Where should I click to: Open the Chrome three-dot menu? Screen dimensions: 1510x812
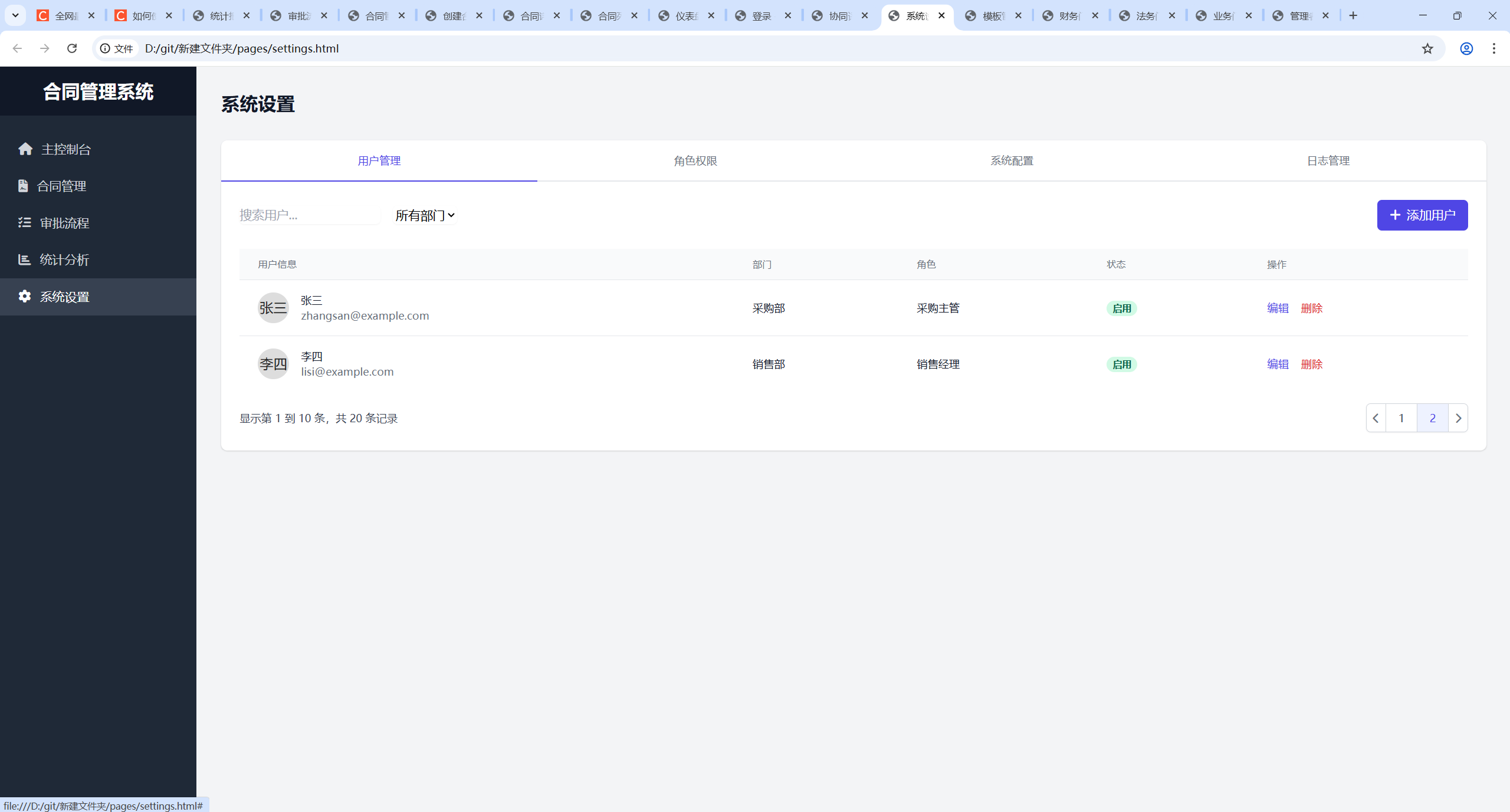point(1493,48)
